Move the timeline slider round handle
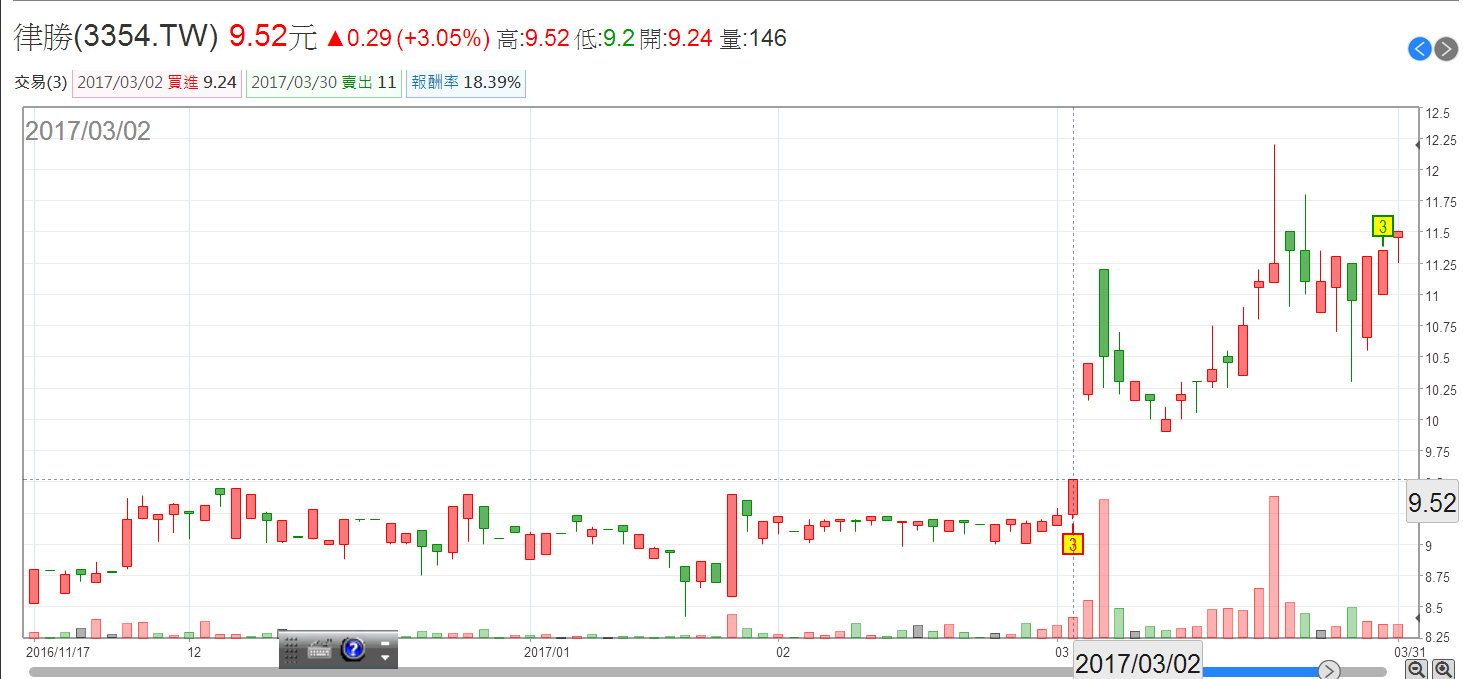 [x=1329, y=671]
